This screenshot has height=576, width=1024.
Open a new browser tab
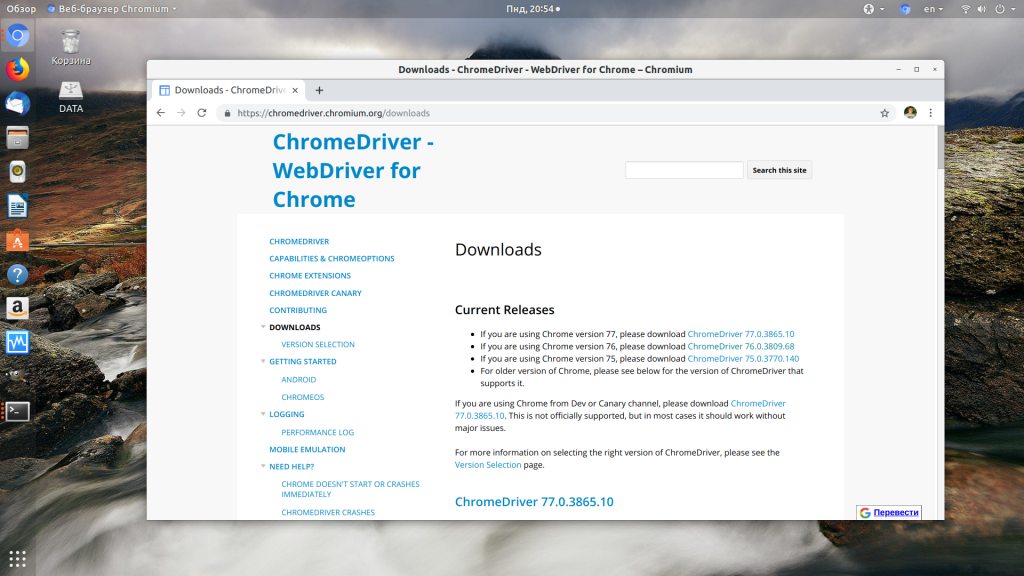(319, 90)
